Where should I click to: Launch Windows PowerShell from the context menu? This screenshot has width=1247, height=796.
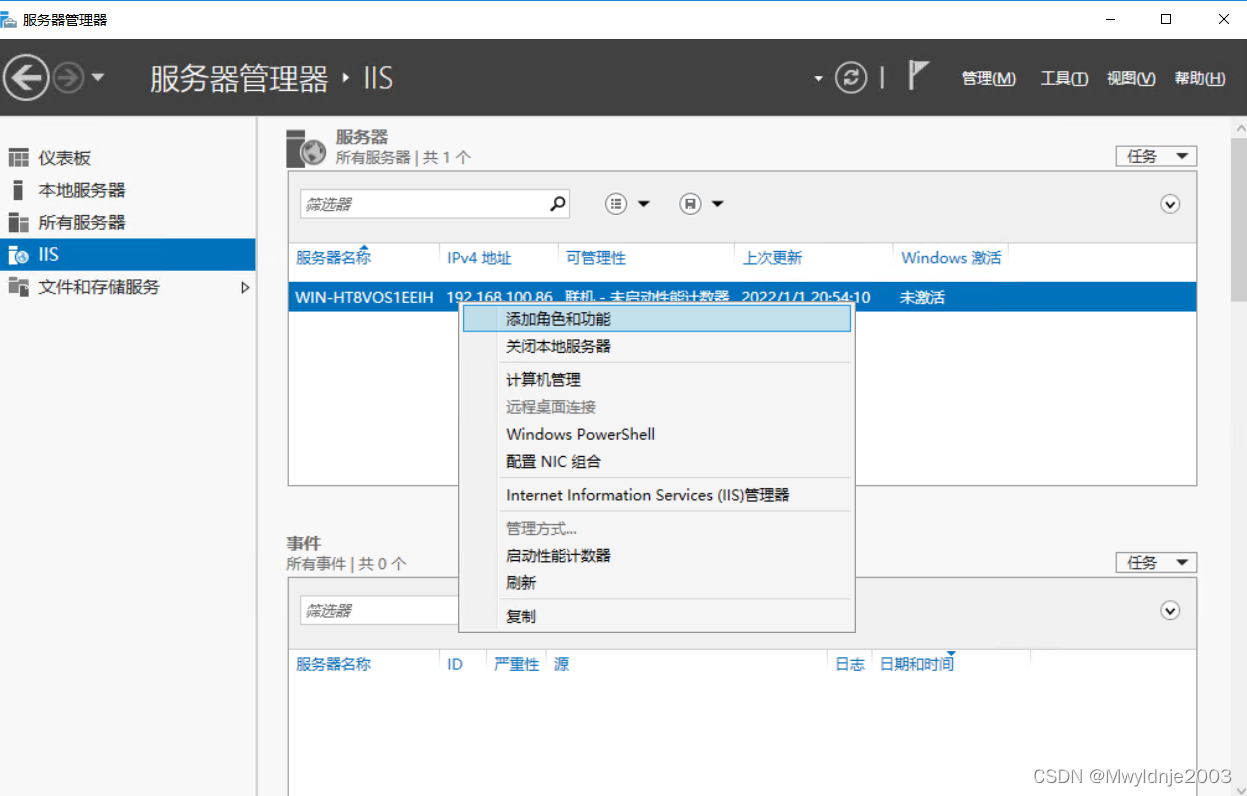click(580, 434)
